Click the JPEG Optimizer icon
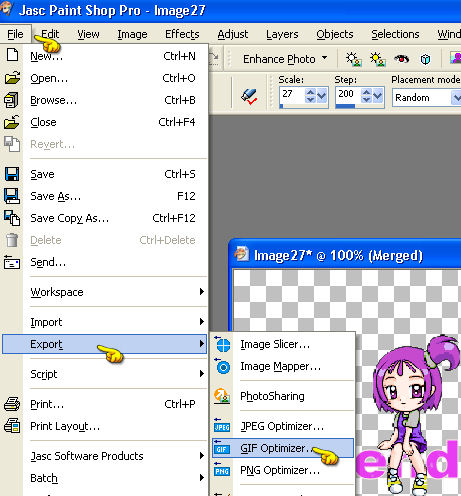 pos(222,426)
